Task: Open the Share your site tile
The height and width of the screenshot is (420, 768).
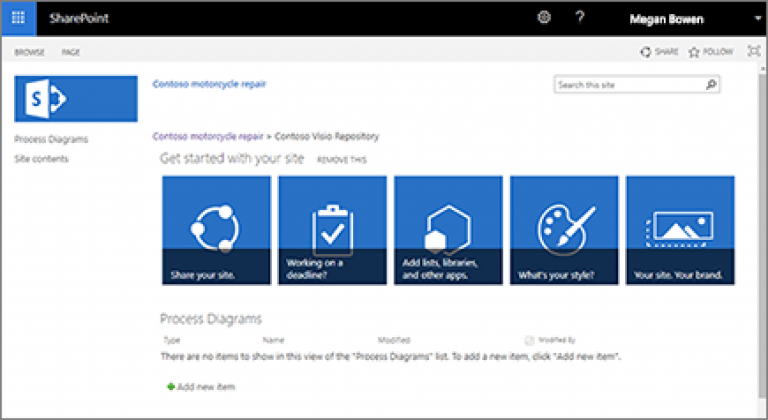Action: pyautogui.click(x=216, y=230)
